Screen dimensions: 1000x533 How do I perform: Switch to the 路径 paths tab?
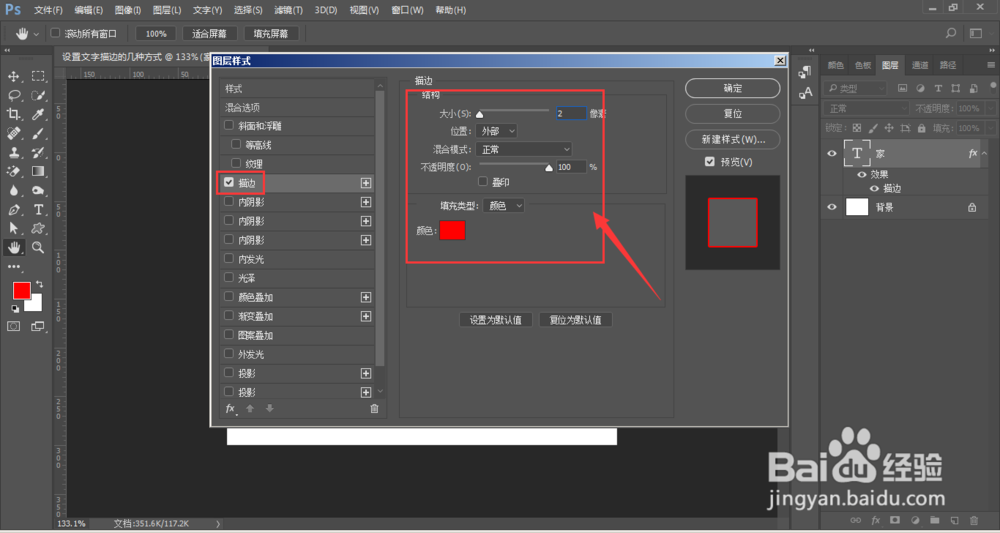948,65
